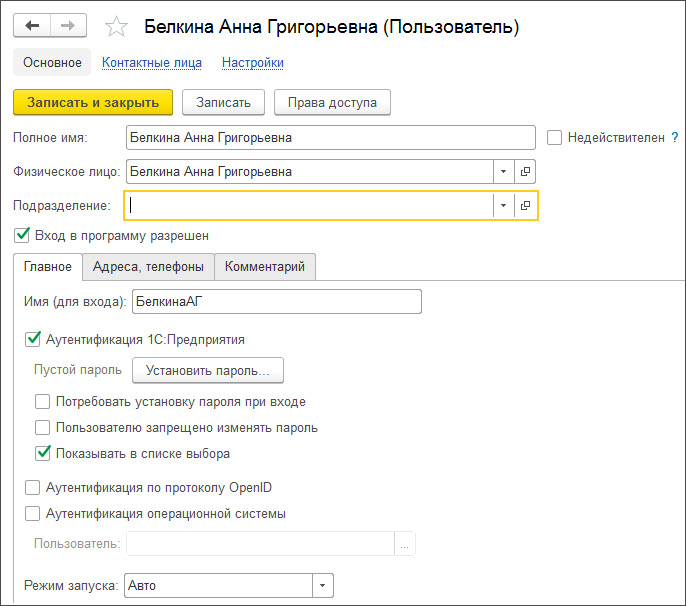Click the help question mark next to Недействителен

[675, 137]
